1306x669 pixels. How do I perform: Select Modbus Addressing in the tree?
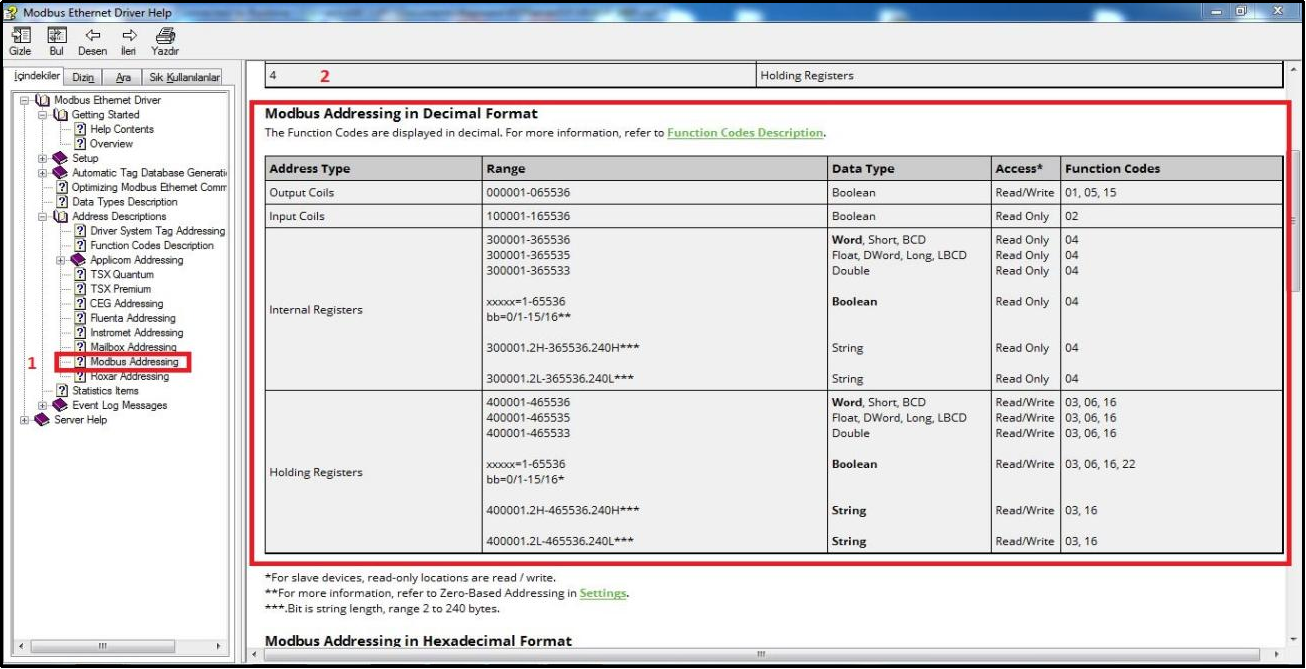pos(134,362)
